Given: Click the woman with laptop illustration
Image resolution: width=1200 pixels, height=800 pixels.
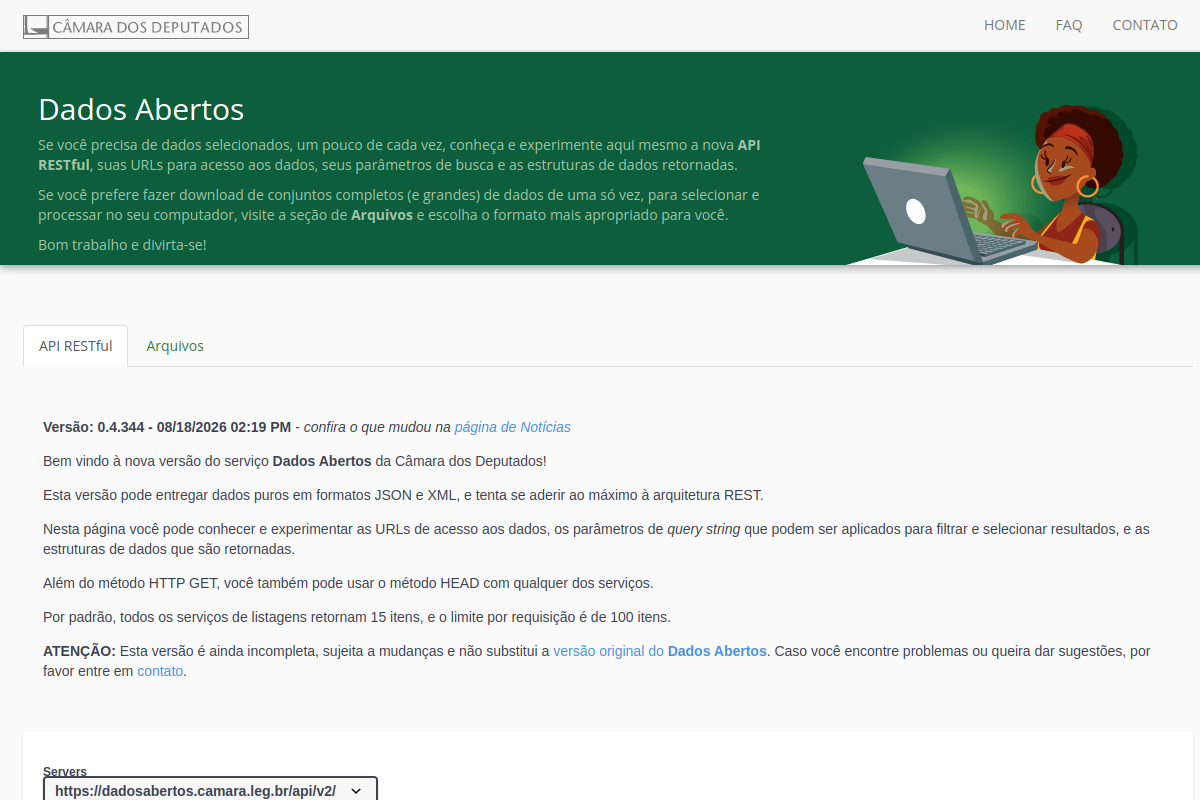Looking at the screenshot, I should click(990, 184).
